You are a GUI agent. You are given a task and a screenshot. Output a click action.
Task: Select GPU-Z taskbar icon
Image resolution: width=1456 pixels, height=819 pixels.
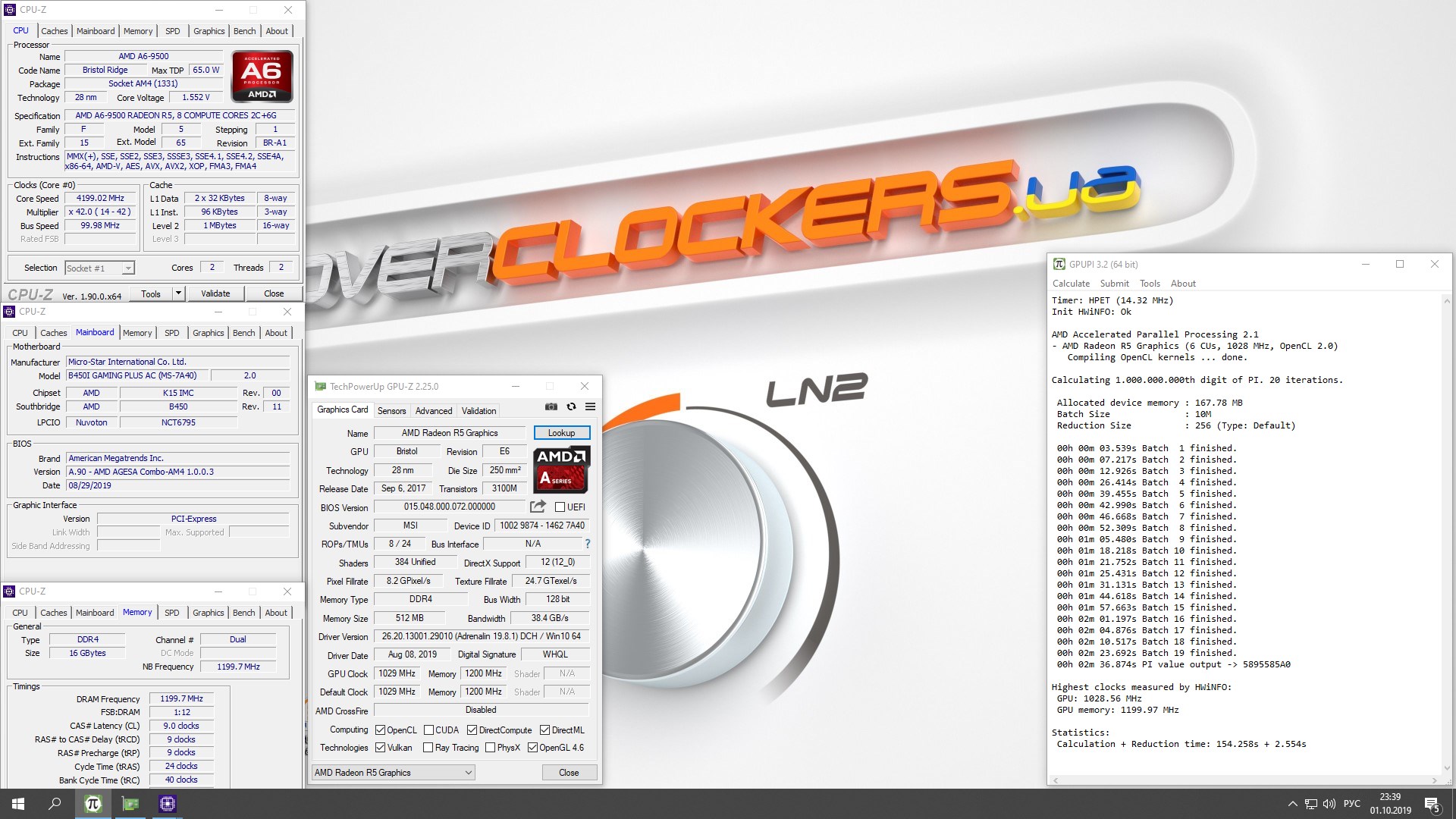130,804
